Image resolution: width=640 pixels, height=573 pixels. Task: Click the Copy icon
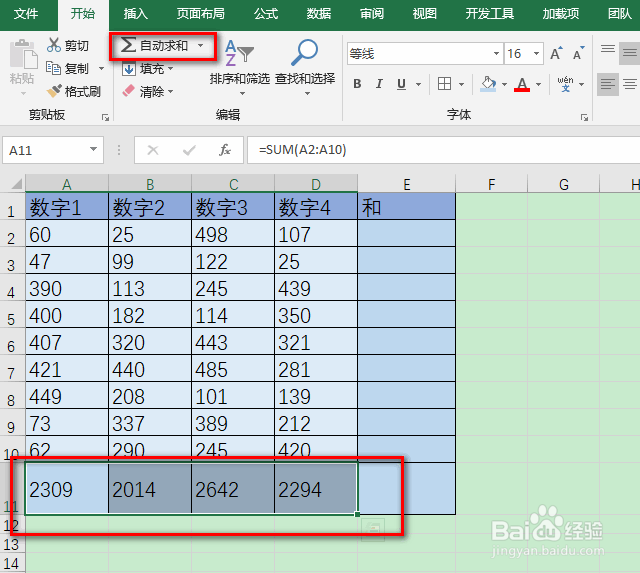point(53,68)
